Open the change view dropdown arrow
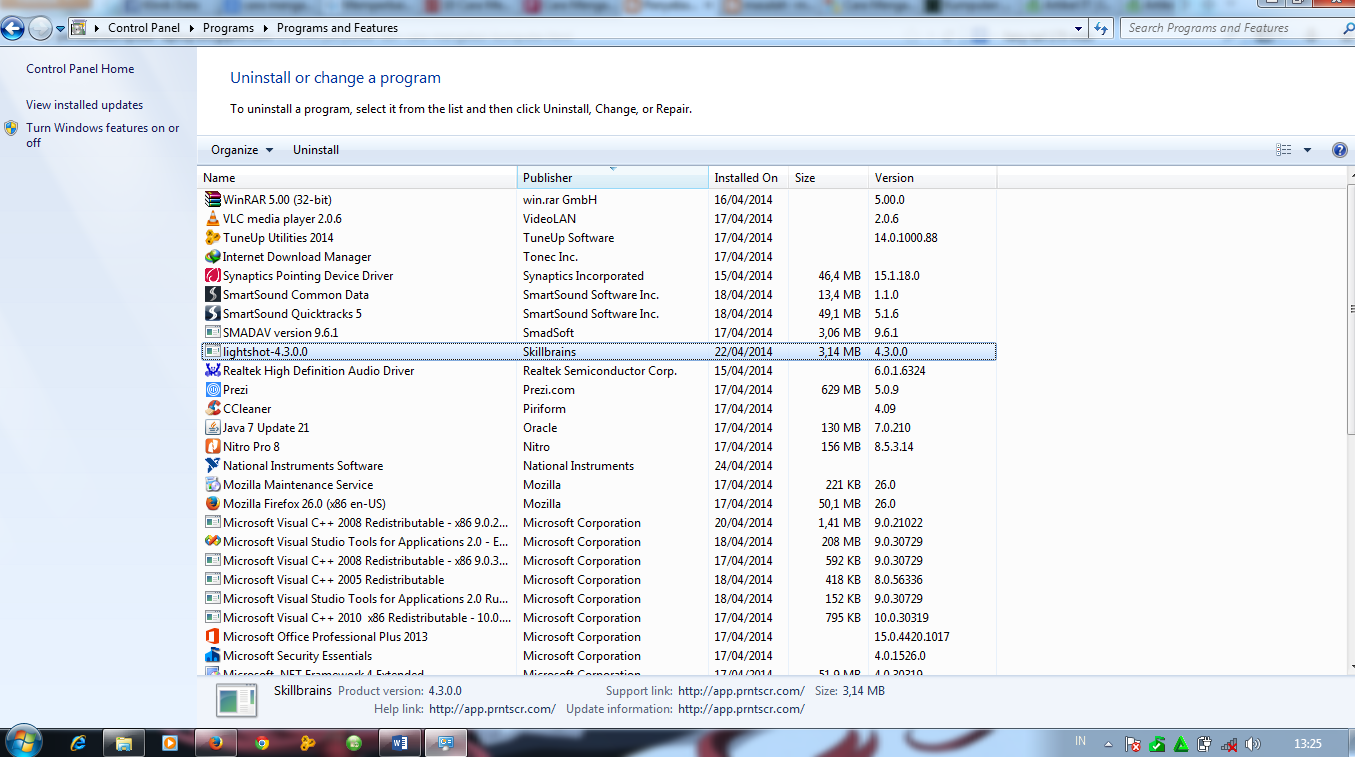The width and height of the screenshot is (1355, 757). point(1307,150)
